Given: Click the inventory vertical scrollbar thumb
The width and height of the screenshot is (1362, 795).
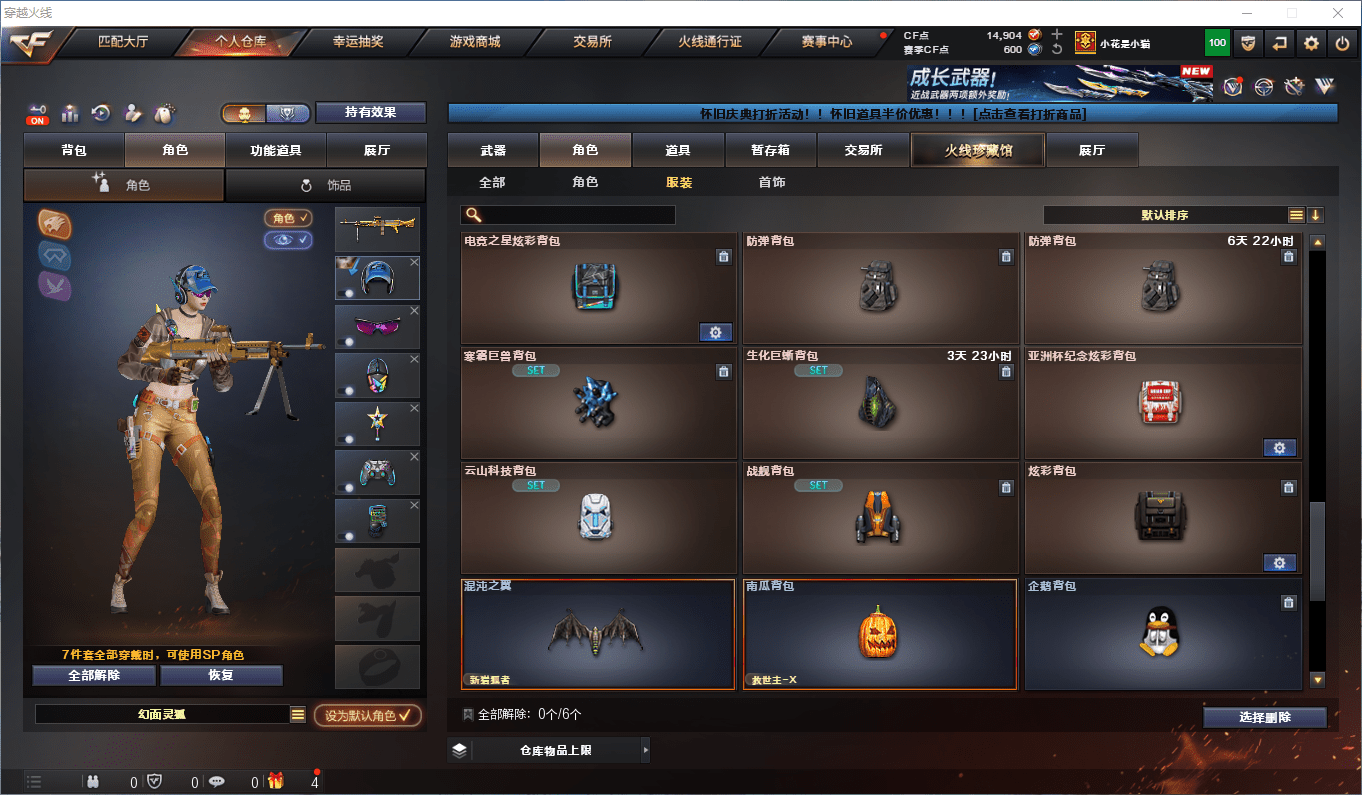Looking at the screenshot, I should pos(1317,550).
